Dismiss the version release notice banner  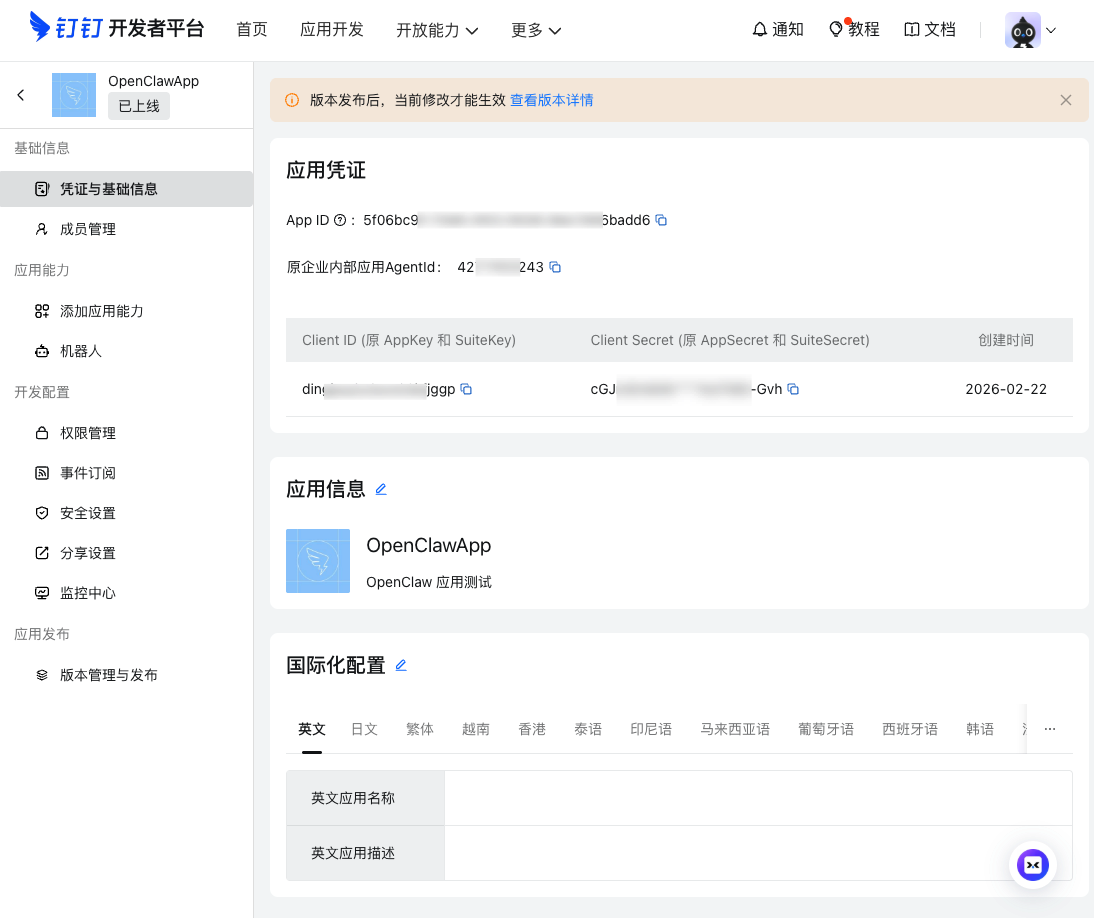click(x=1065, y=100)
